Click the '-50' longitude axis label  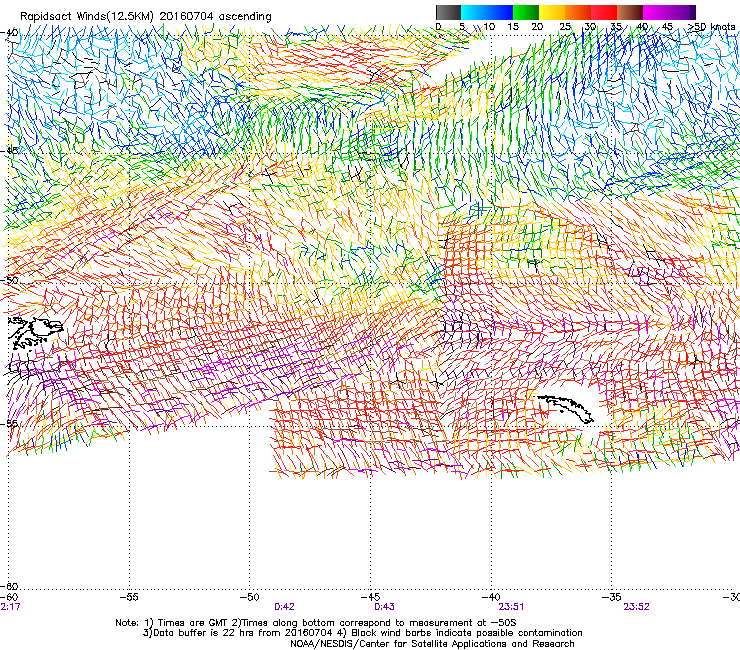click(x=250, y=597)
